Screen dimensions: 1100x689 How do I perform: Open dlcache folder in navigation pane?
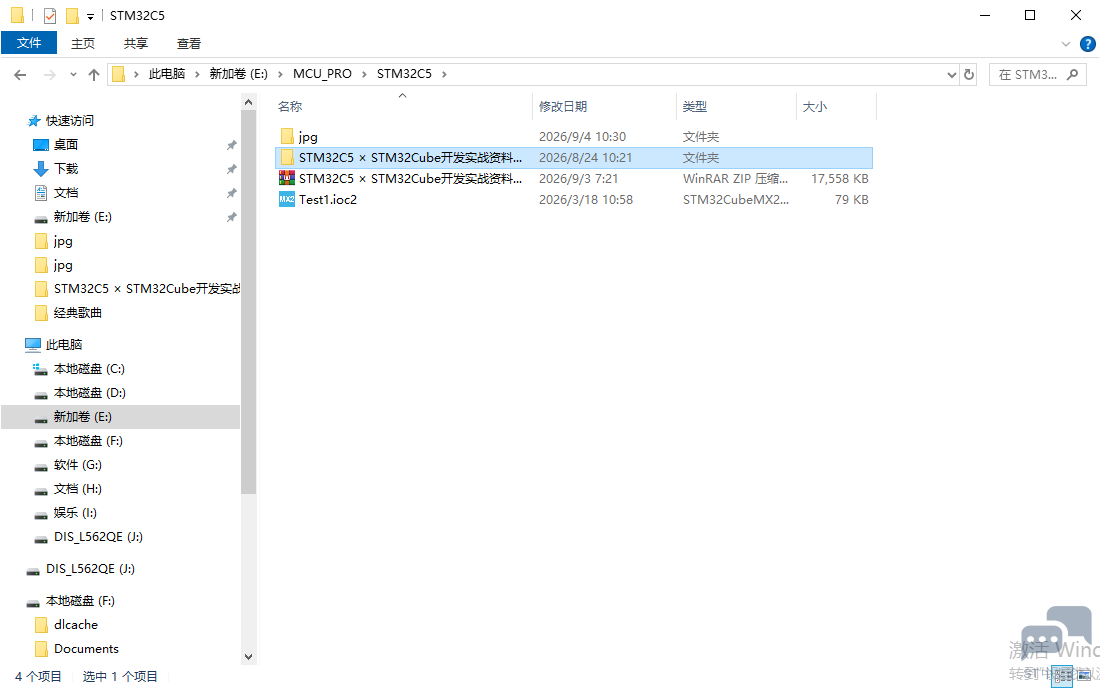[x=76, y=624]
